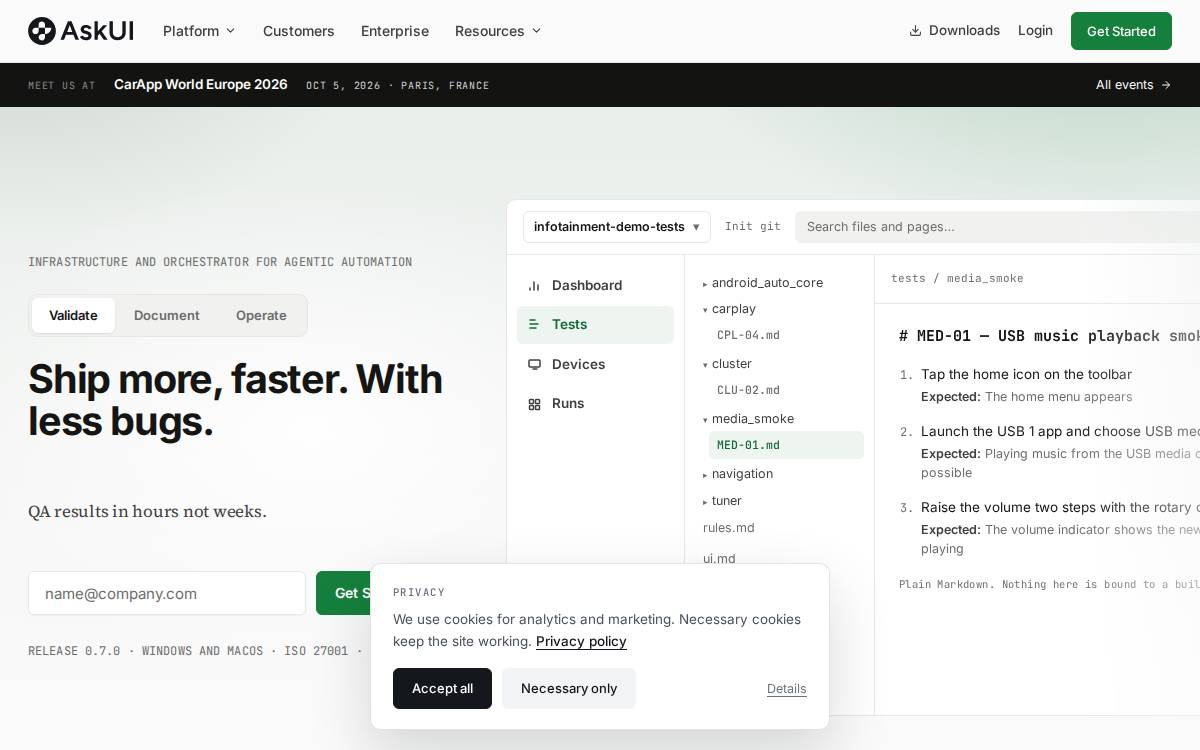Select Tests in the sidebar

click(595, 324)
